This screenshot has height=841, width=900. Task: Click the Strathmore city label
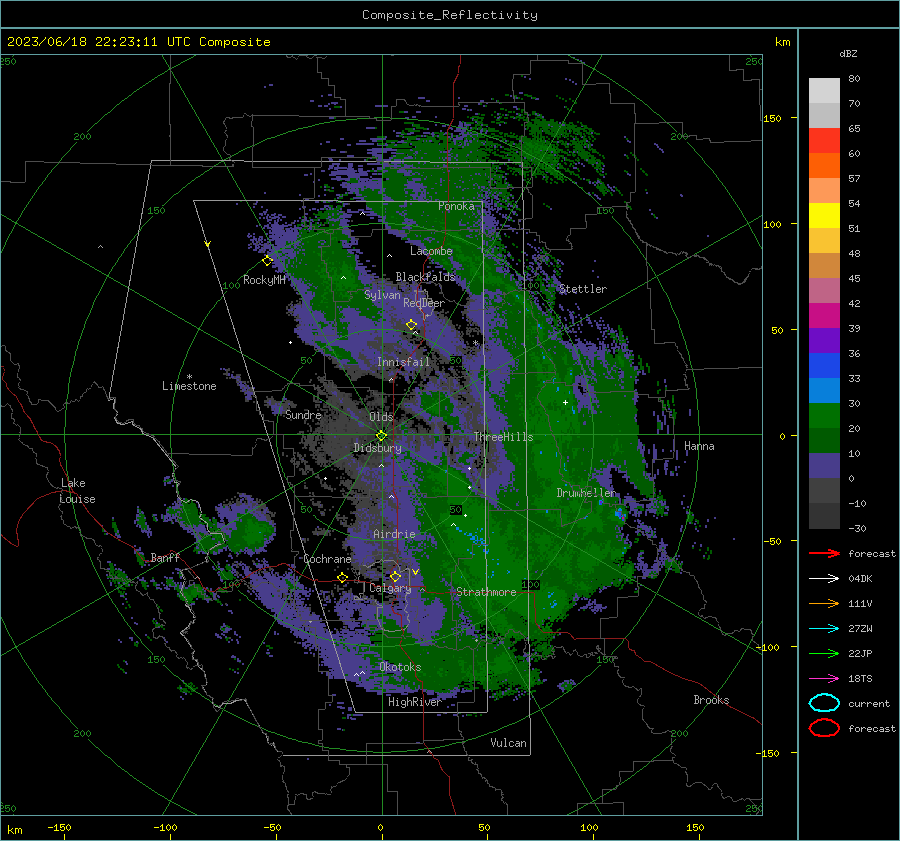click(x=486, y=592)
